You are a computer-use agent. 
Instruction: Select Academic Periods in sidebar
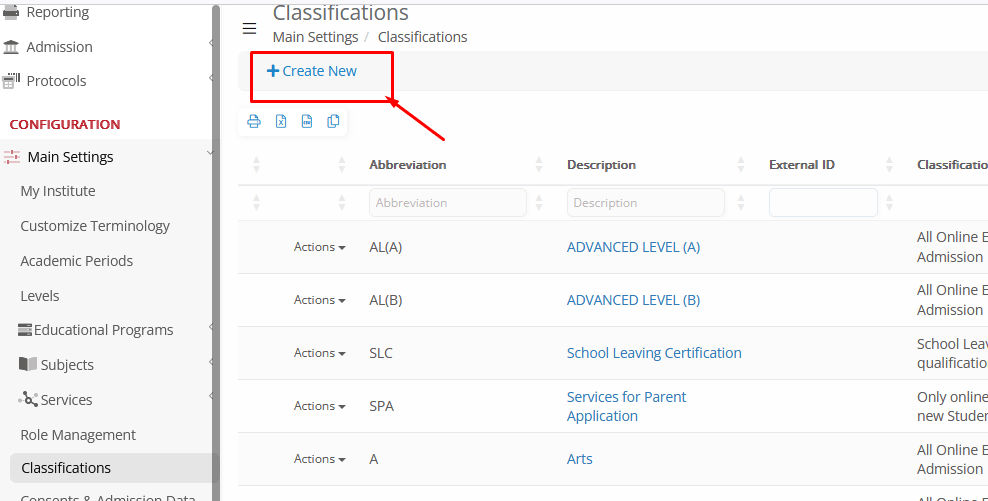76,261
